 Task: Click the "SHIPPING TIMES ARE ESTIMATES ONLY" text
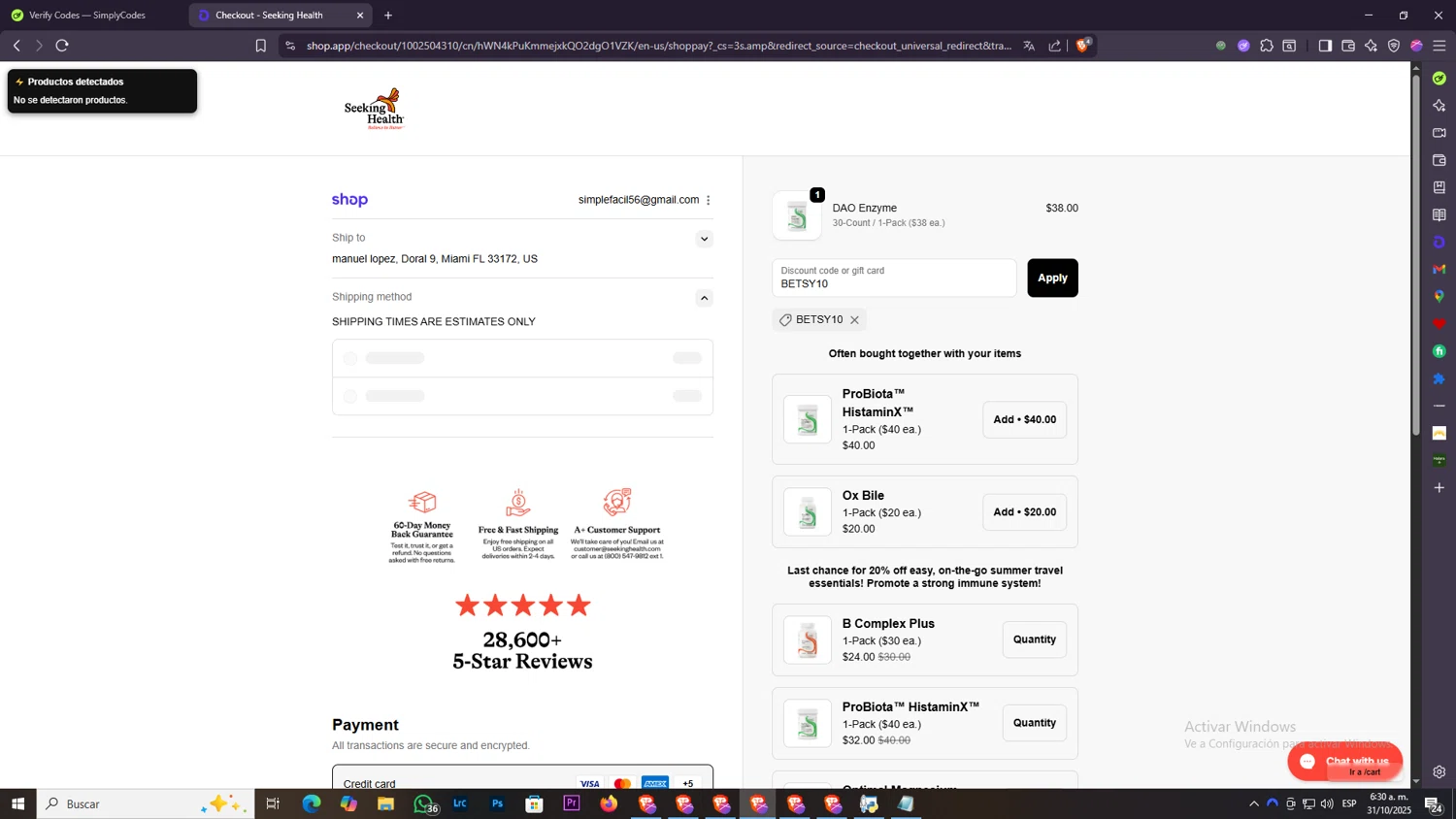pyautogui.click(x=434, y=322)
